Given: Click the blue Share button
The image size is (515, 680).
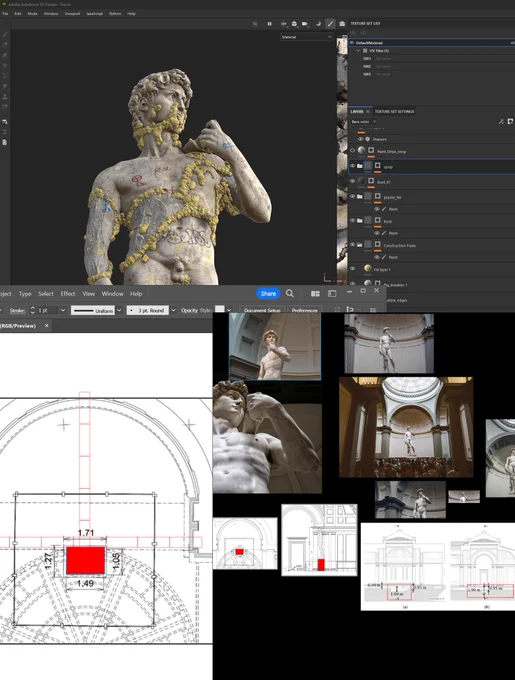Looking at the screenshot, I should pyautogui.click(x=268, y=294).
